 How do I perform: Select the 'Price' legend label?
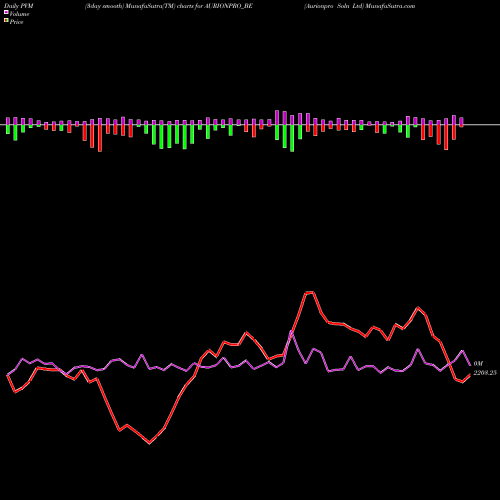click(x=16, y=22)
